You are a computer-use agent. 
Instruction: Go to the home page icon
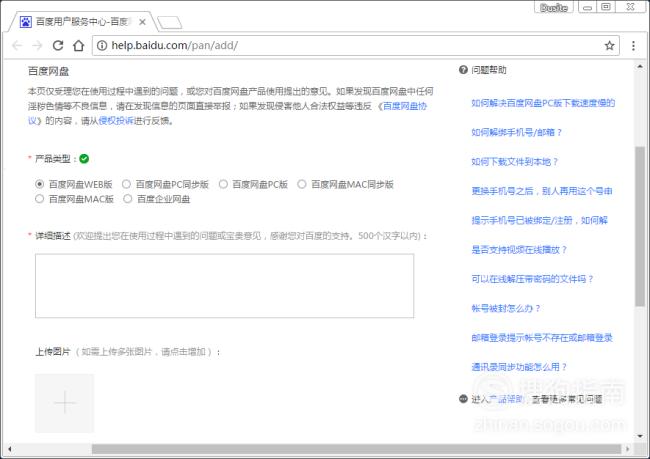click(78, 46)
